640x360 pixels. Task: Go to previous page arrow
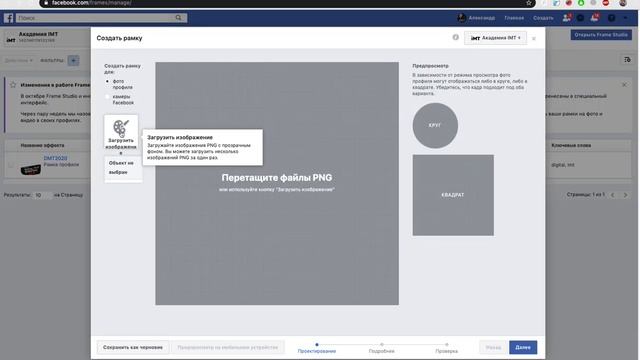[x=612, y=195]
